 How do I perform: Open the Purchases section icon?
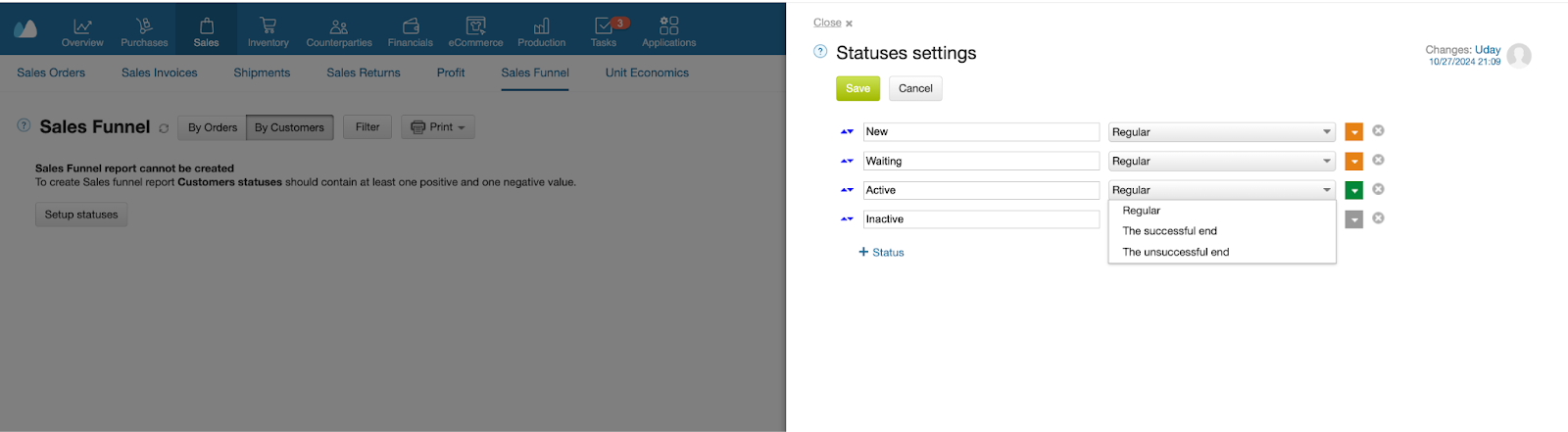pos(144,26)
